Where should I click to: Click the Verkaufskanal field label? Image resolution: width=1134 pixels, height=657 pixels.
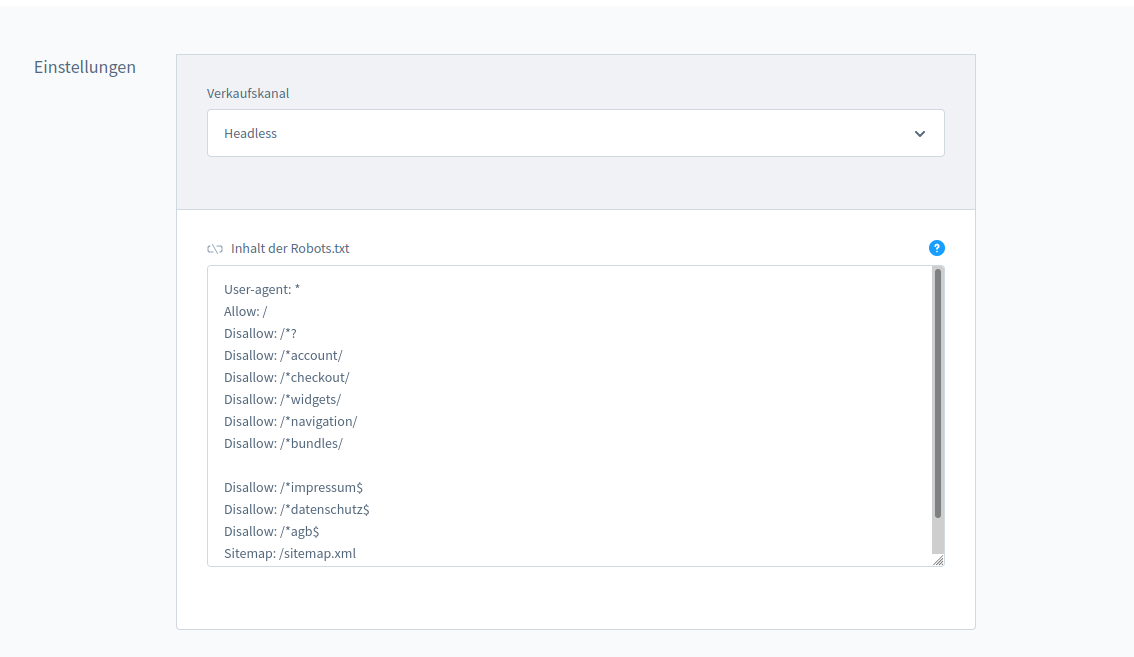248,94
